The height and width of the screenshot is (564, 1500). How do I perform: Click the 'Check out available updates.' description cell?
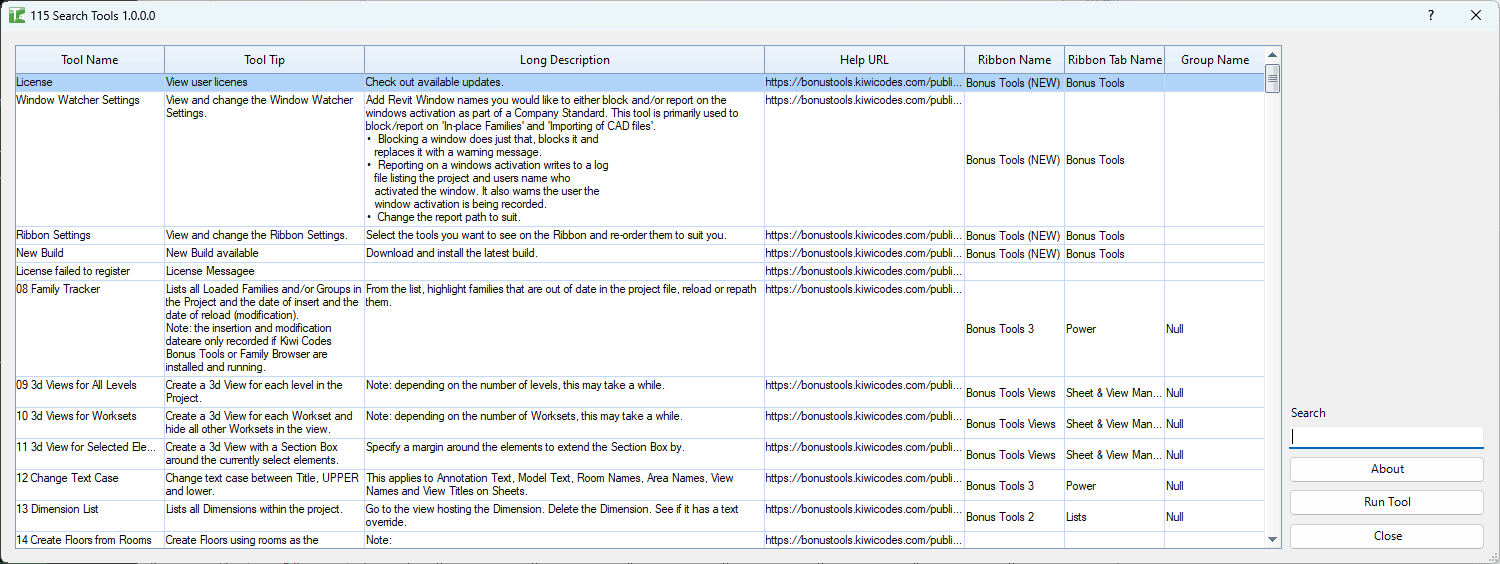pyautogui.click(x=565, y=82)
